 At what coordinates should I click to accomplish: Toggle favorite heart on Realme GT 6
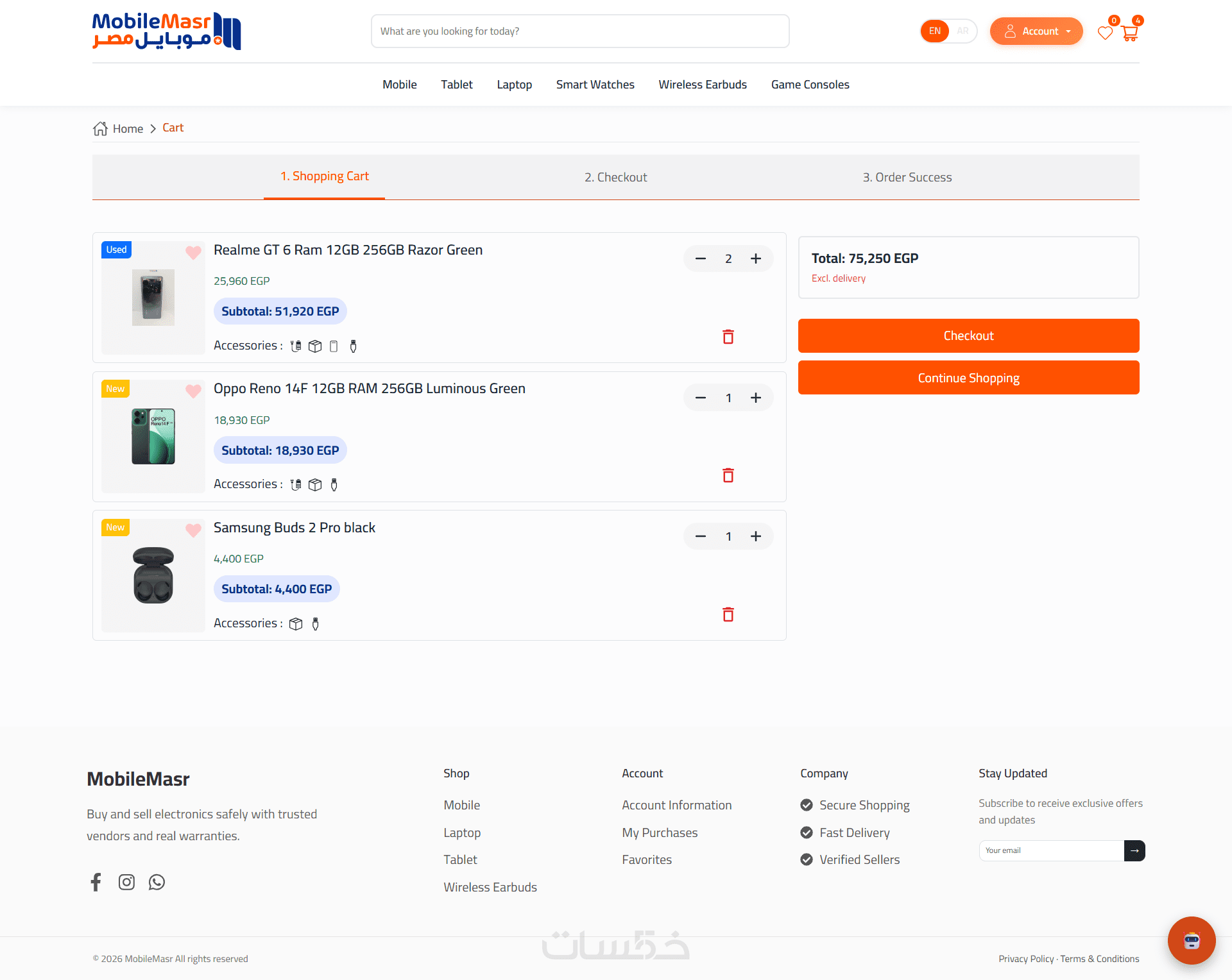(193, 252)
